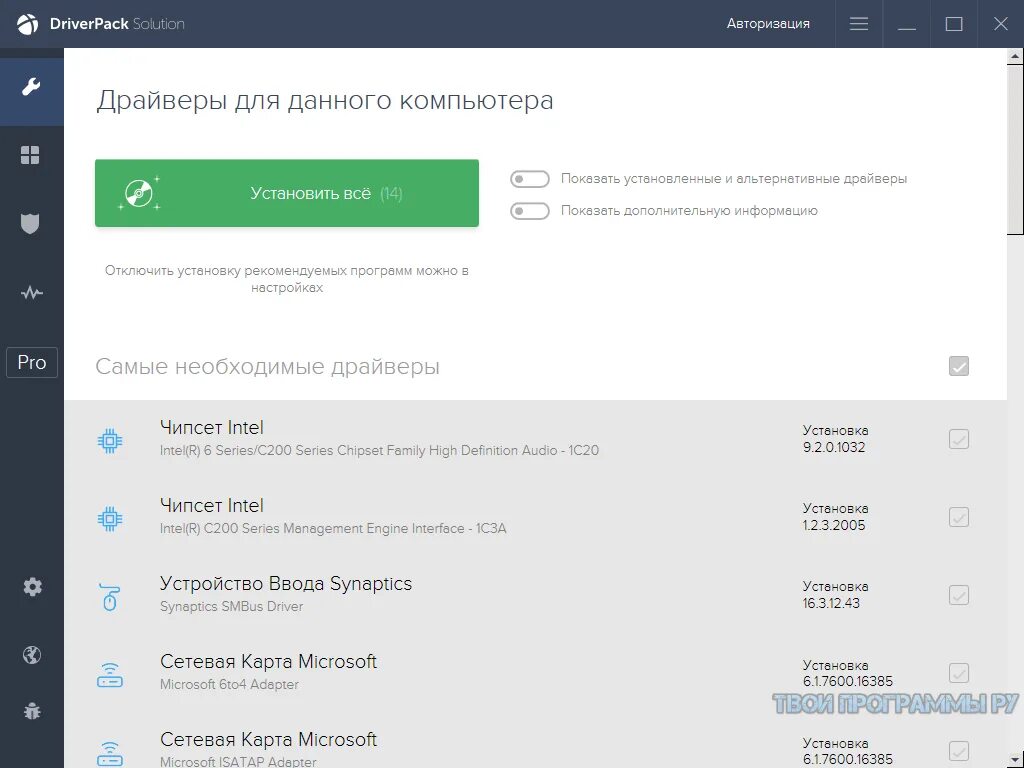Uncheck the High Definition Audio 1C20 driver
This screenshot has width=1024, height=768.
pos(959,439)
